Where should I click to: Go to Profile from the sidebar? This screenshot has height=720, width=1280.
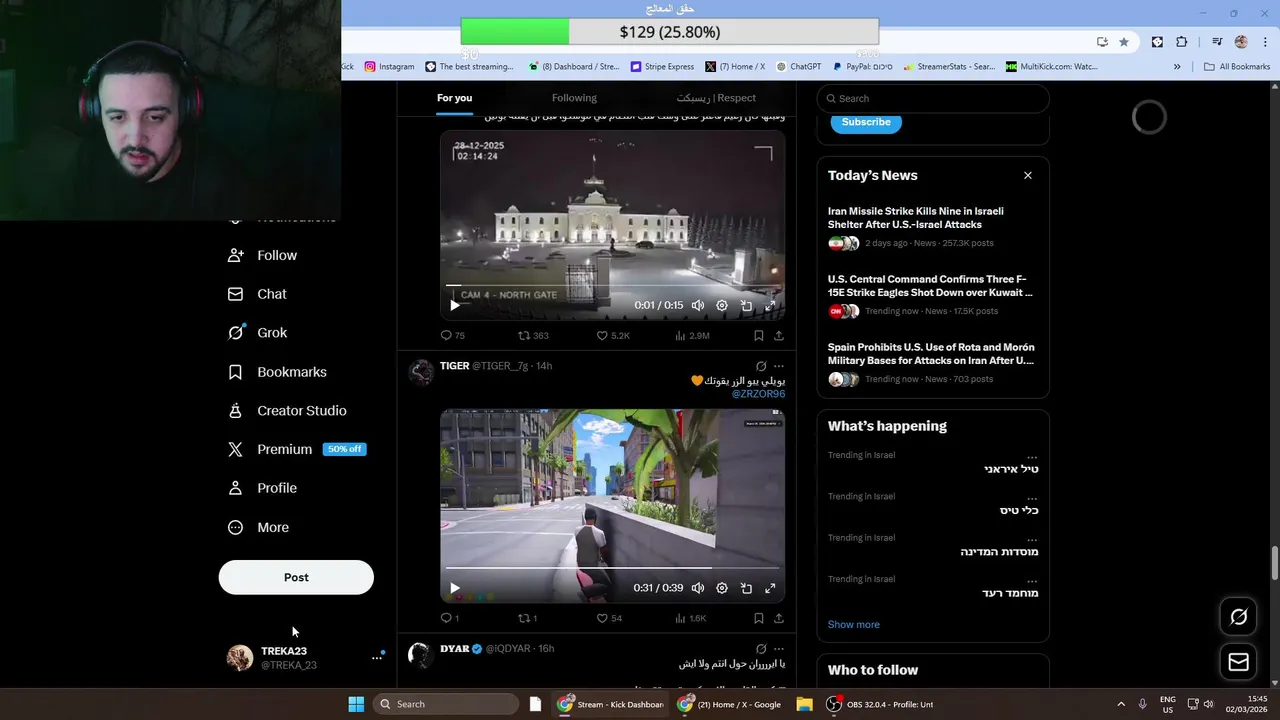pyautogui.click(x=263, y=488)
